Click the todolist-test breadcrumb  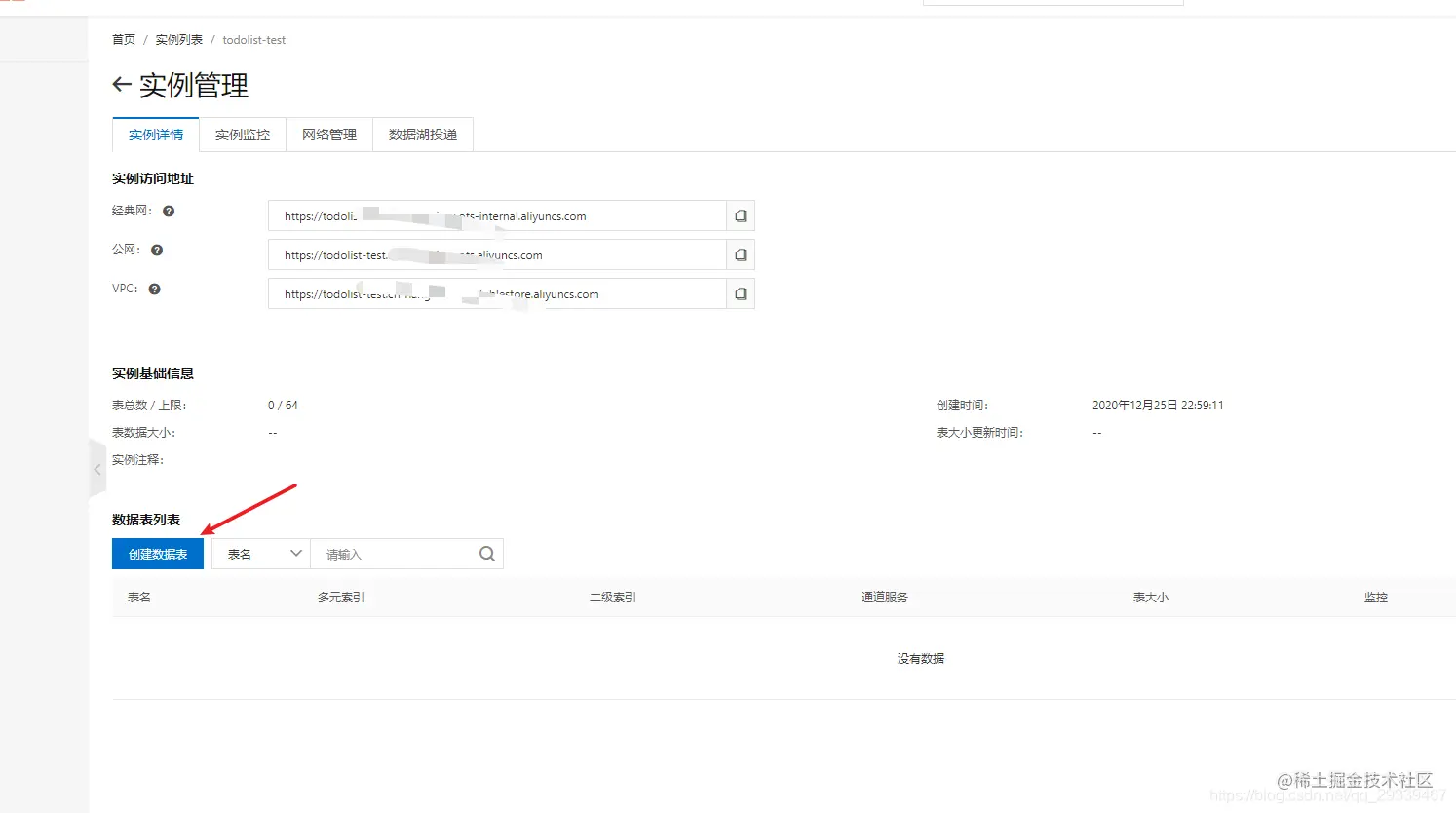(254, 40)
